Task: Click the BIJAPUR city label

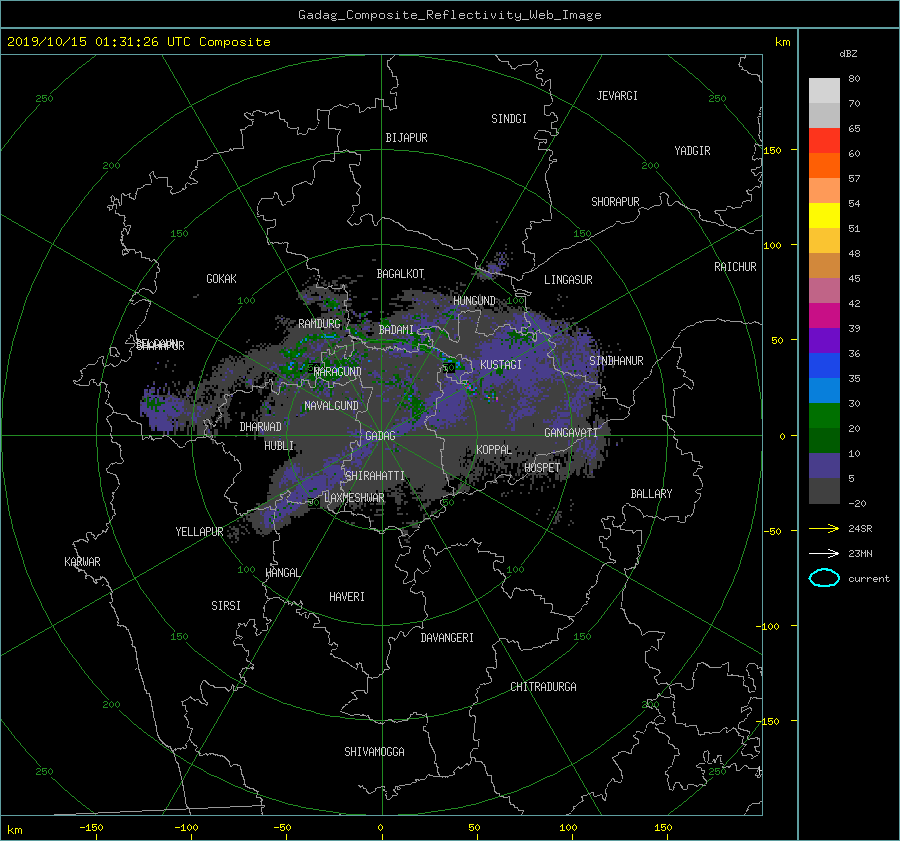Action: click(x=406, y=138)
